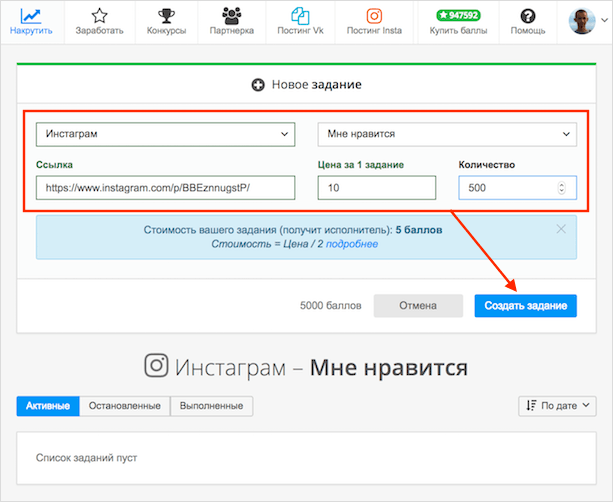Click the Instagram logo in section heading
Image resolution: width=613 pixels, height=502 pixels.
(156, 366)
